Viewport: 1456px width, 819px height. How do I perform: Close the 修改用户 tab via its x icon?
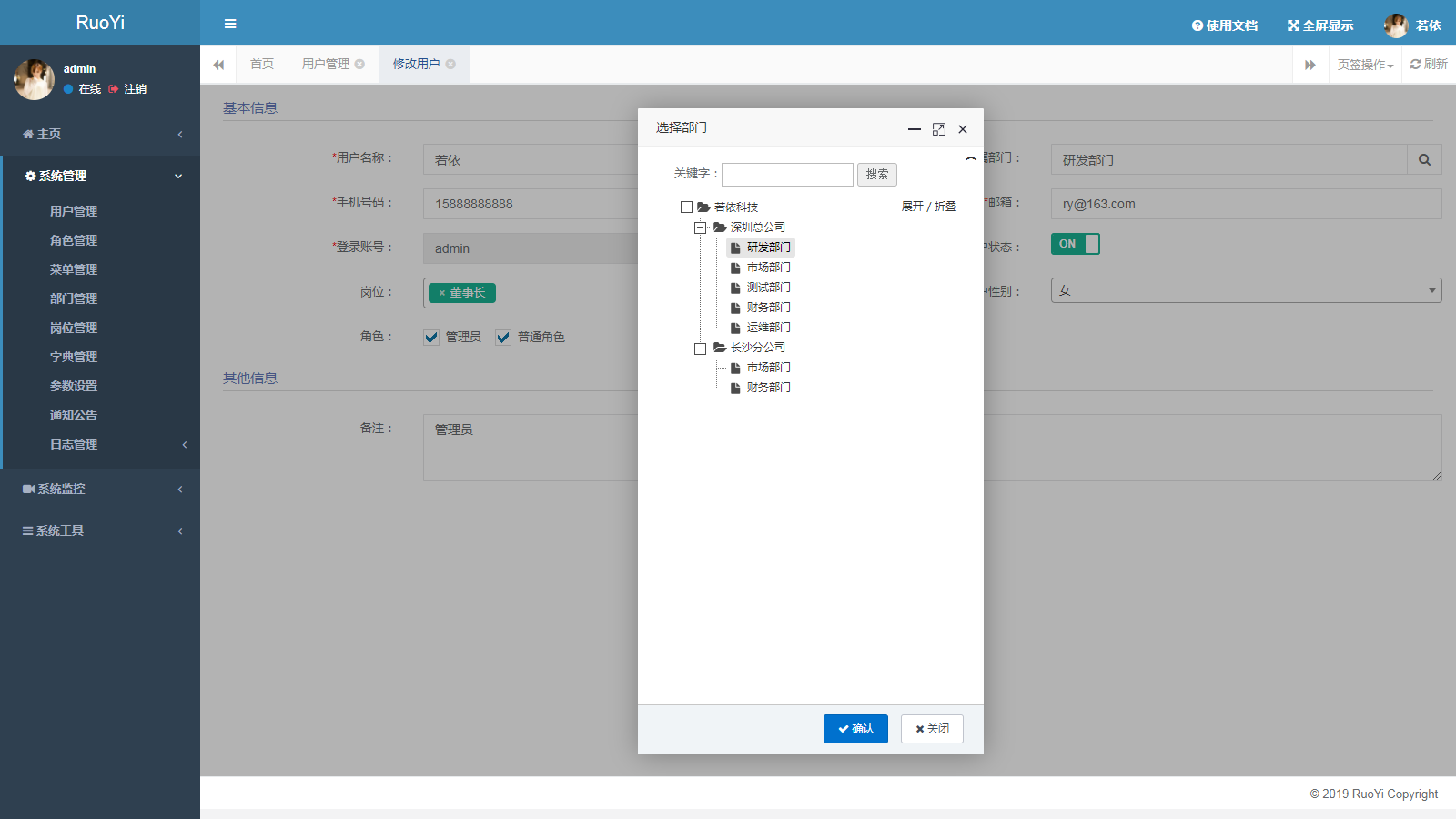(450, 64)
